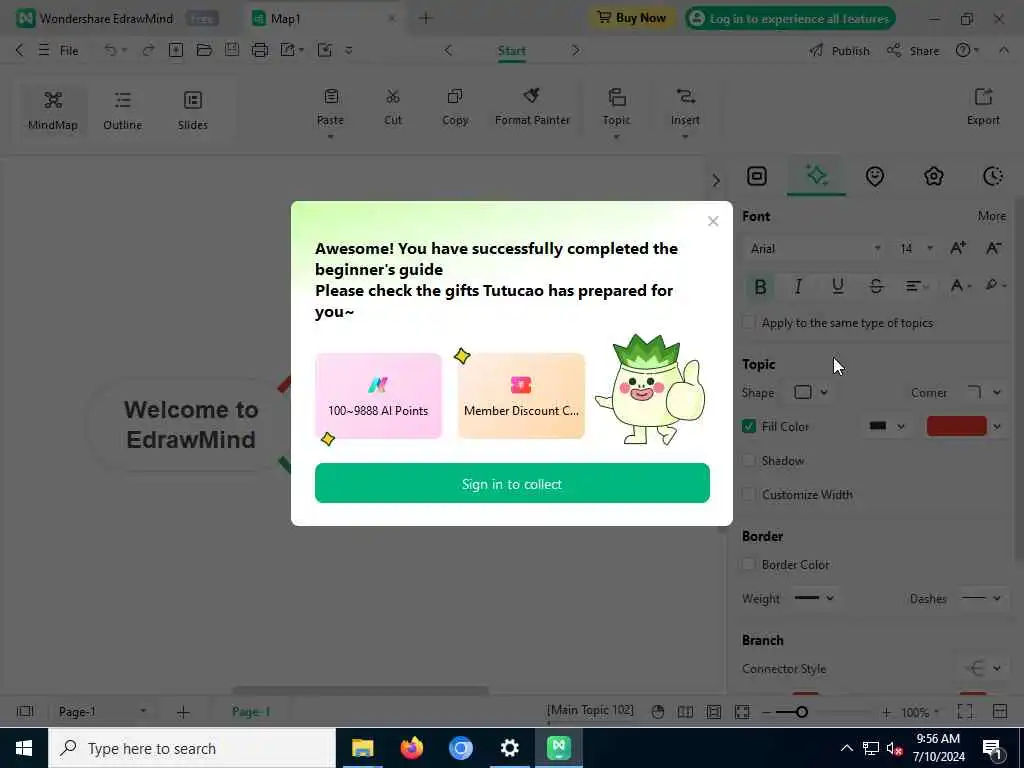The image size is (1024, 768).
Task: Open the history clock panel icon
Action: (993, 176)
